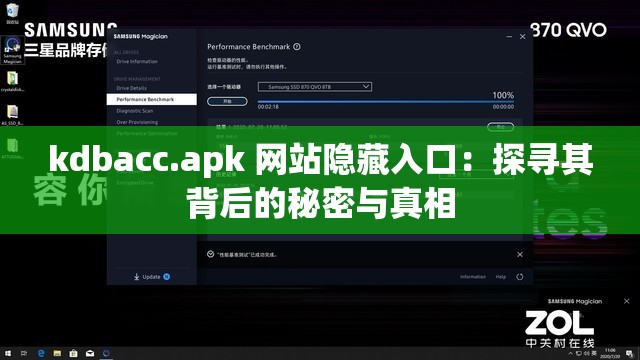Close the Samsung Magician popup at bottom right

click(627, 301)
